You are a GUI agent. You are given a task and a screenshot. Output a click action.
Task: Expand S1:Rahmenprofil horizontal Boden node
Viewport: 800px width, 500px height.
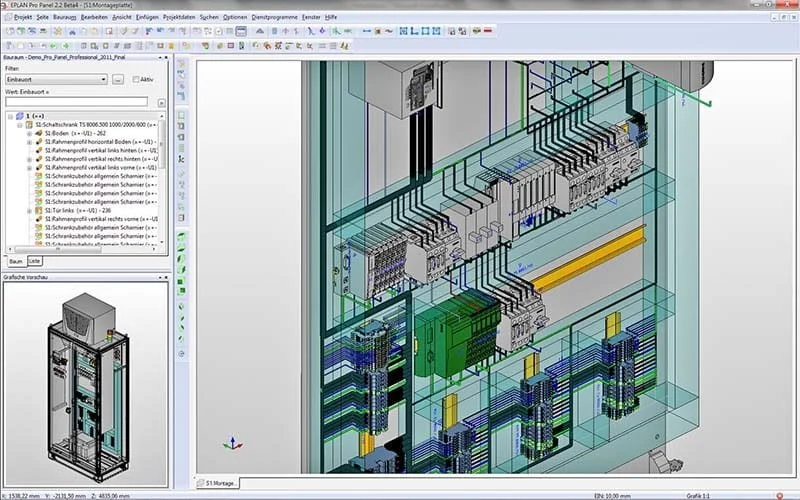(x=29, y=142)
